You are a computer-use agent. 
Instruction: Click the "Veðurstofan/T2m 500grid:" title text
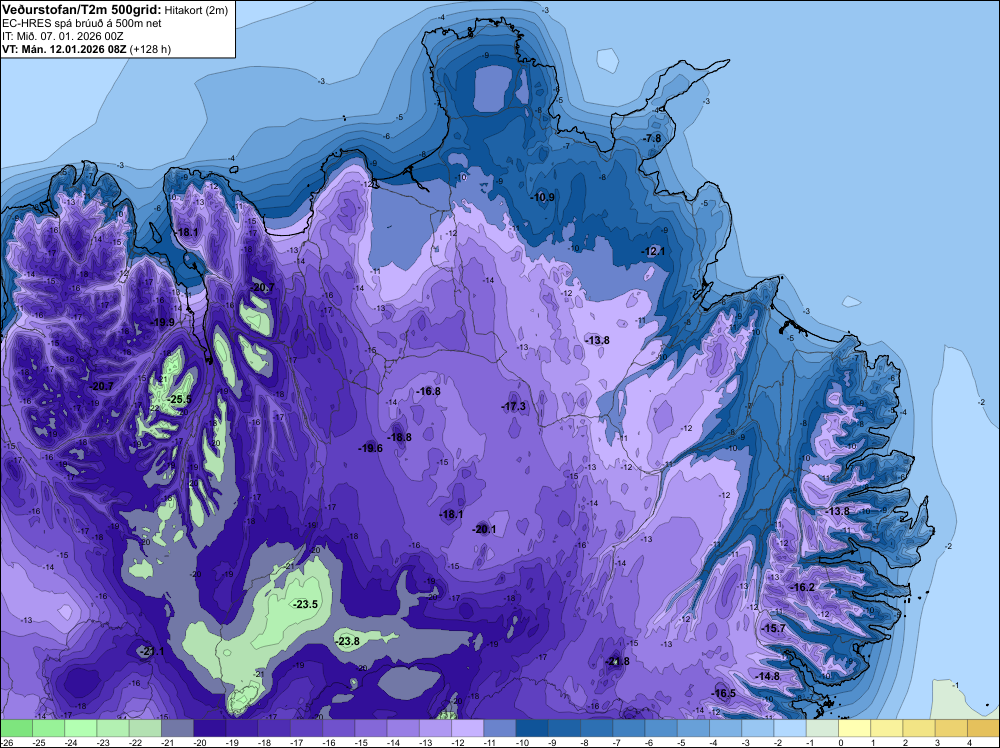(x=82, y=10)
